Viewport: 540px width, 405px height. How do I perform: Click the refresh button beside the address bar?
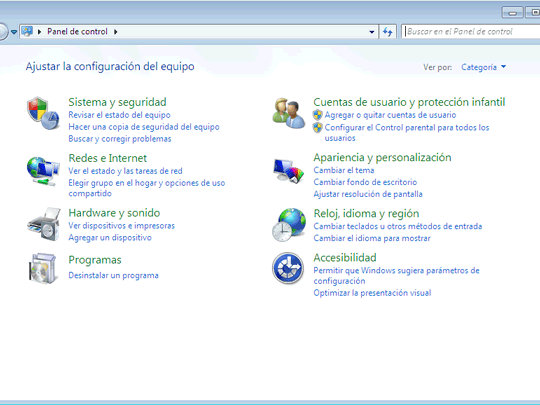point(388,32)
